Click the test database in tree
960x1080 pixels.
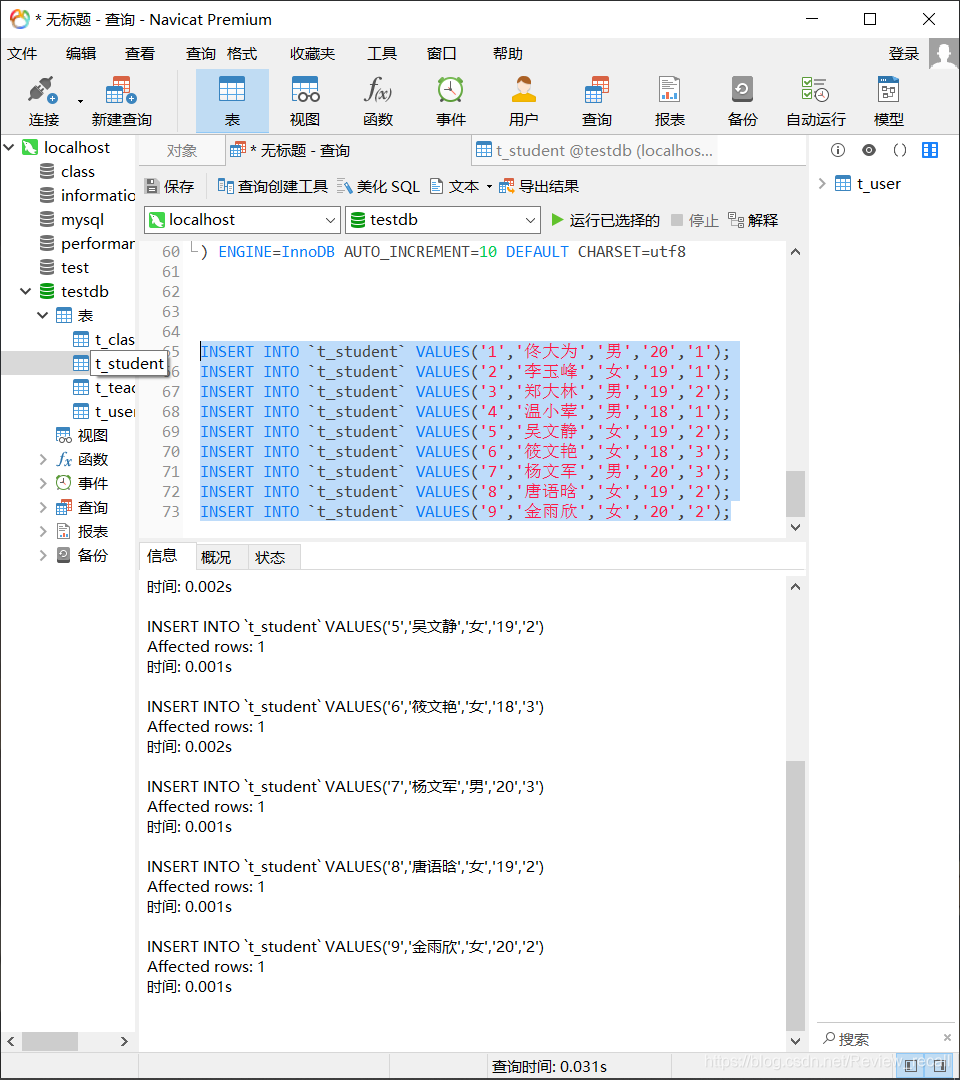click(74, 267)
